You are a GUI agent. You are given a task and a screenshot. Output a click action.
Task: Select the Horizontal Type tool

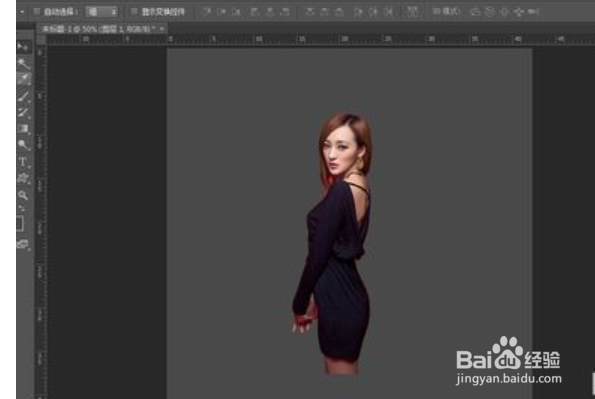[x=23, y=162]
